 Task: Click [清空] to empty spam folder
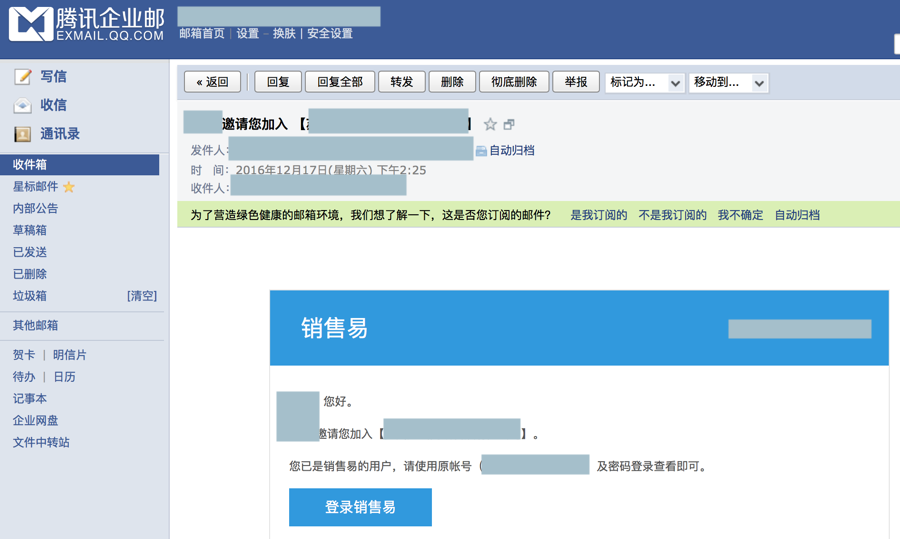tap(142, 296)
